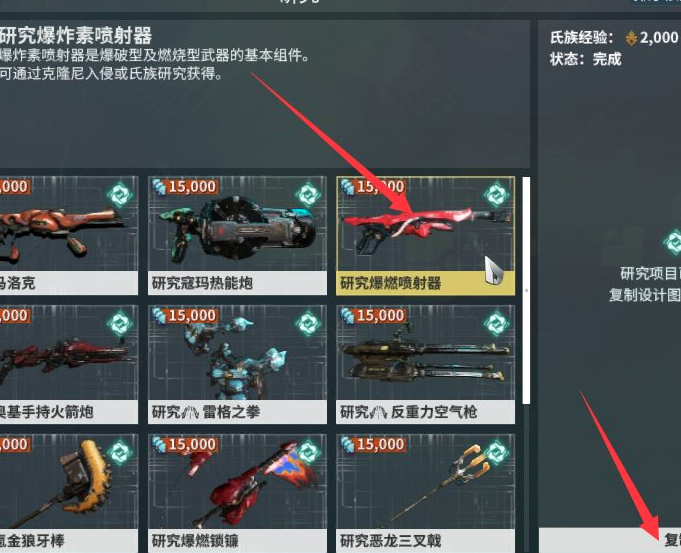Select the highlighted 研究爆燃喷射器 tile
The width and height of the screenshot is (681, 553).
pos(426,235)
